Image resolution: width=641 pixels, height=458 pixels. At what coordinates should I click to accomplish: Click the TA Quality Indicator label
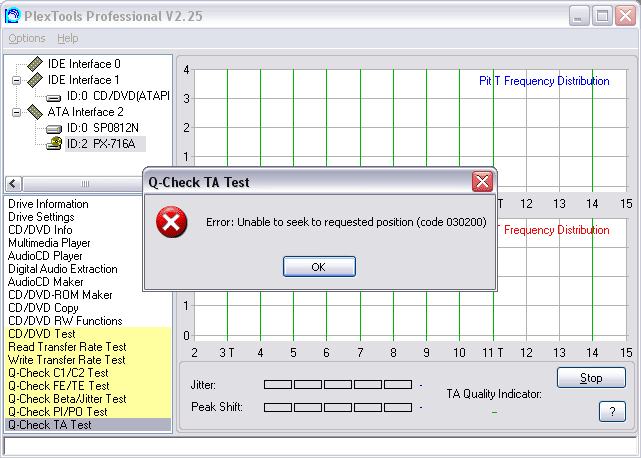tap(494, 394)
